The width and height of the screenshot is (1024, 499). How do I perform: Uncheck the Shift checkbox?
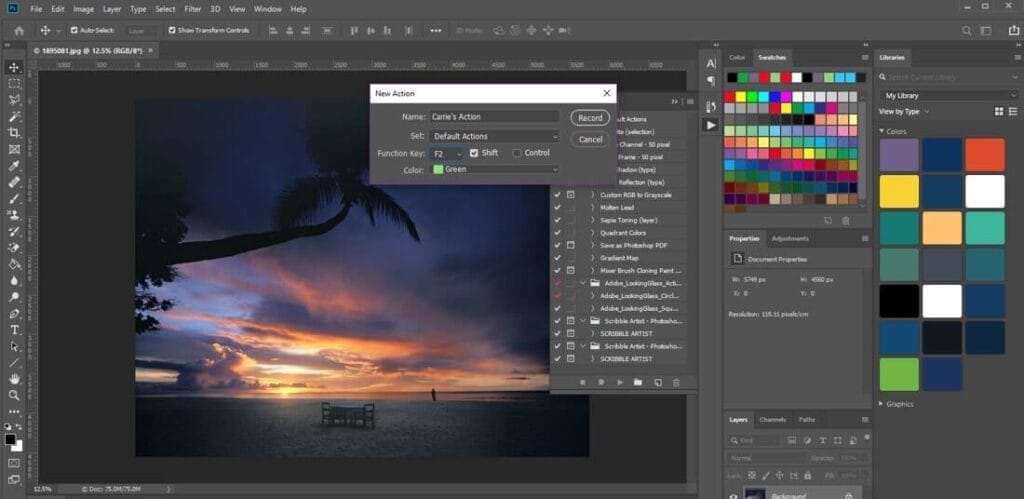coord(474,153)
